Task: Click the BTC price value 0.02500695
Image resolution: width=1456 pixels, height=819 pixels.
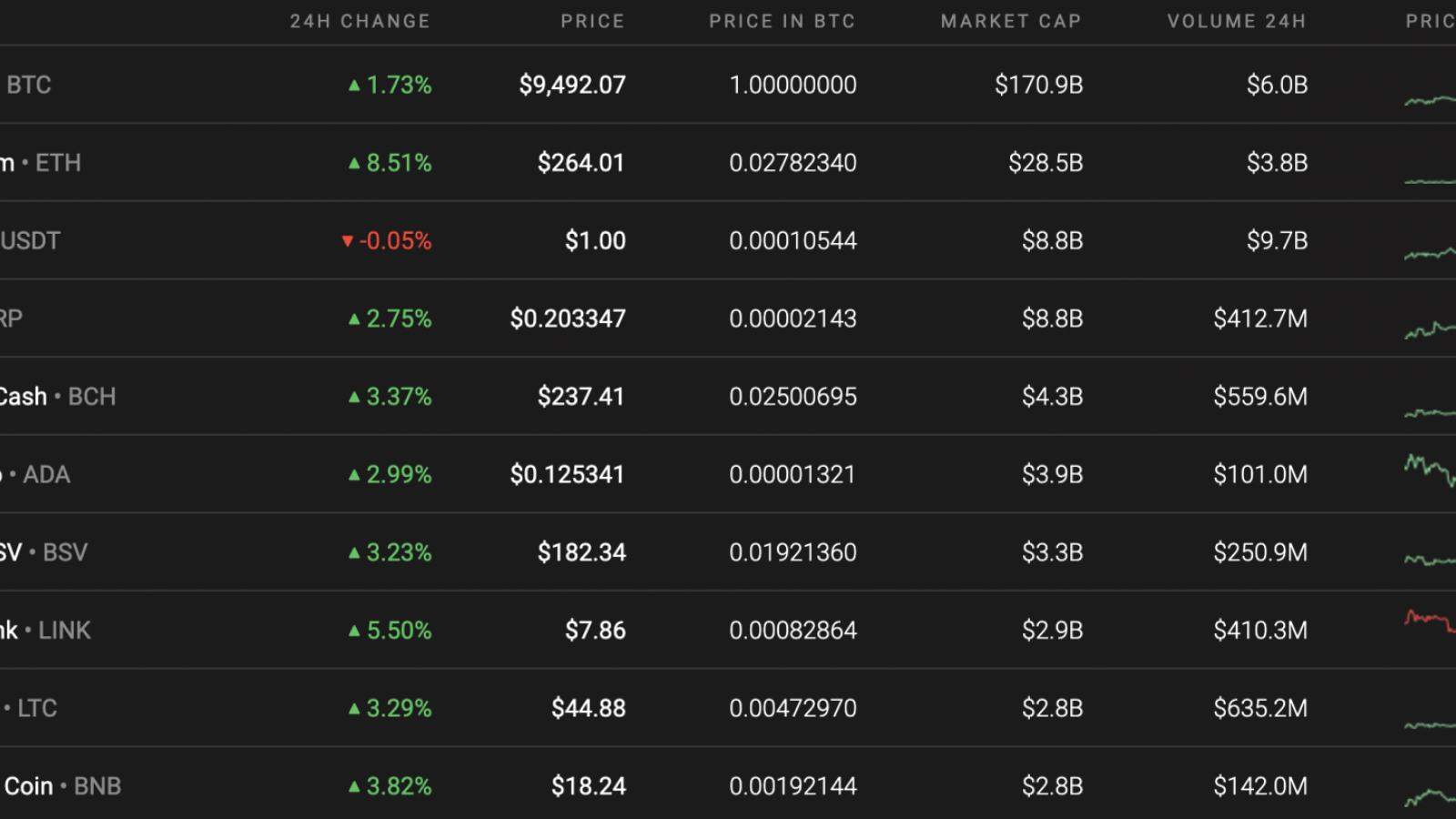Action: (793, 397)
